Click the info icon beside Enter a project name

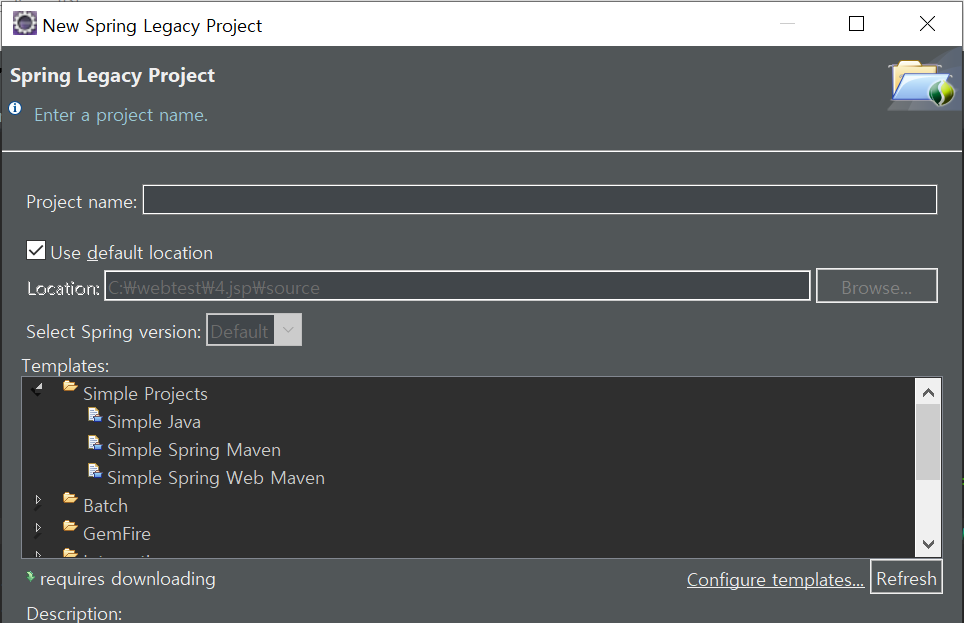(15, 108)
